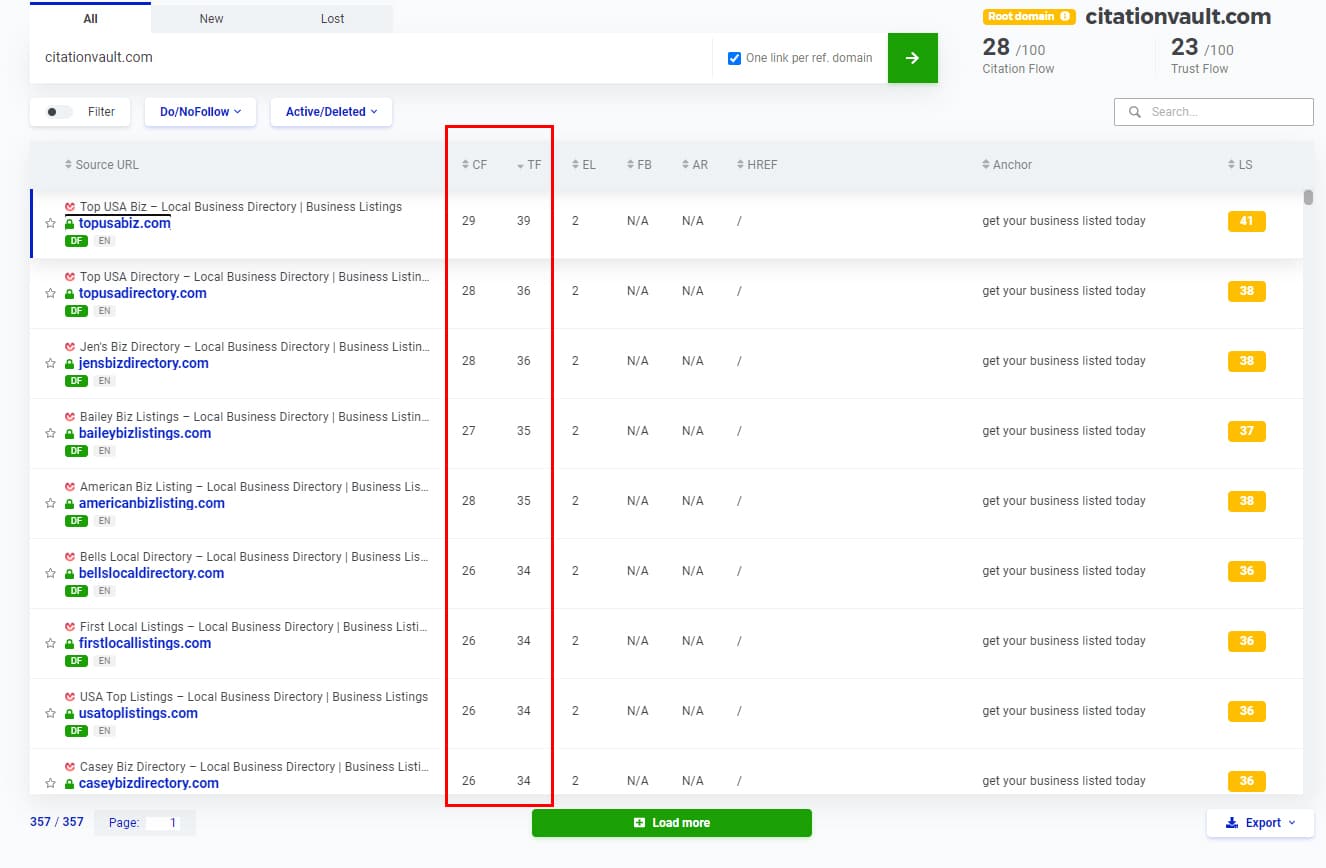
Task: Expand the Active/Deleted dropdown
Action: click(x=331, y=112)
